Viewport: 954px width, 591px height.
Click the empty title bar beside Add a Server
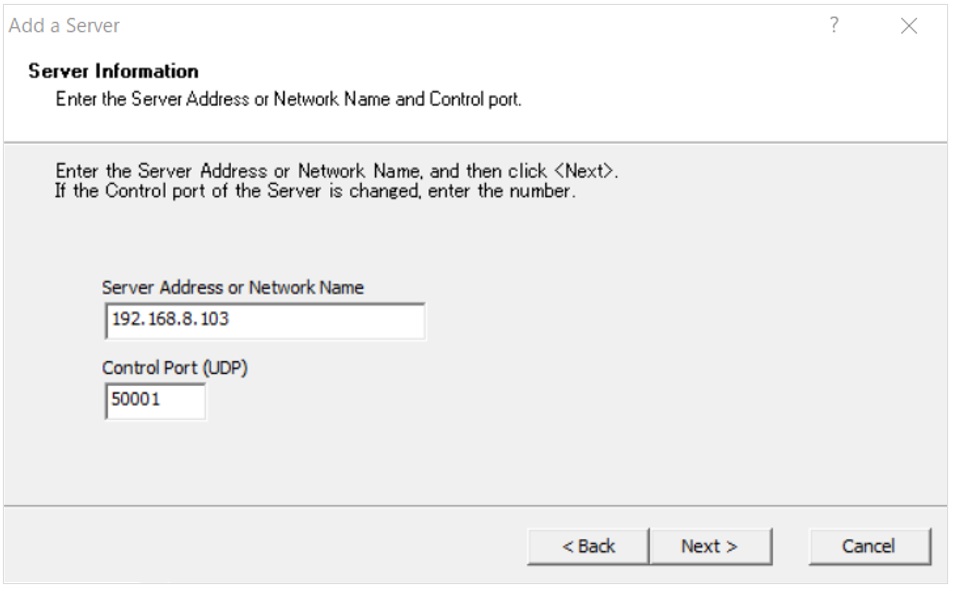coord(468,26)
